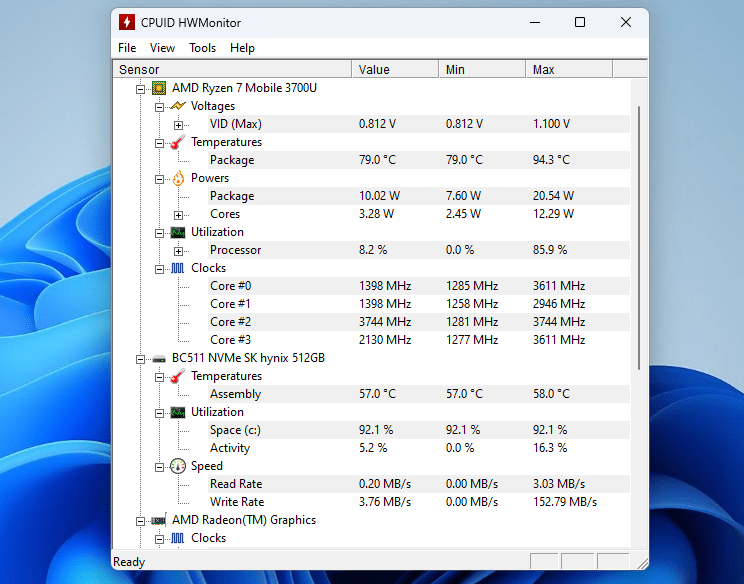Select the Package temperature row

(x=418, y=160)
